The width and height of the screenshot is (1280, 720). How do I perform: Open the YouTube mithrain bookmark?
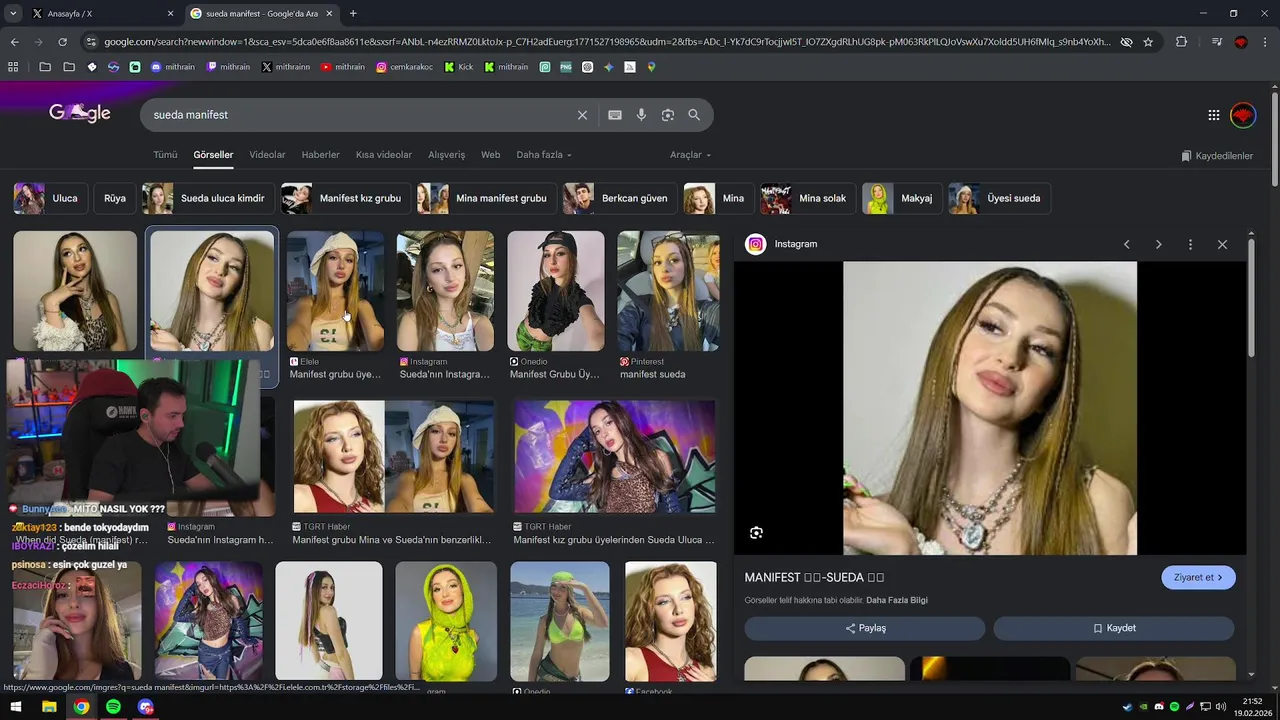click(343, 67)
